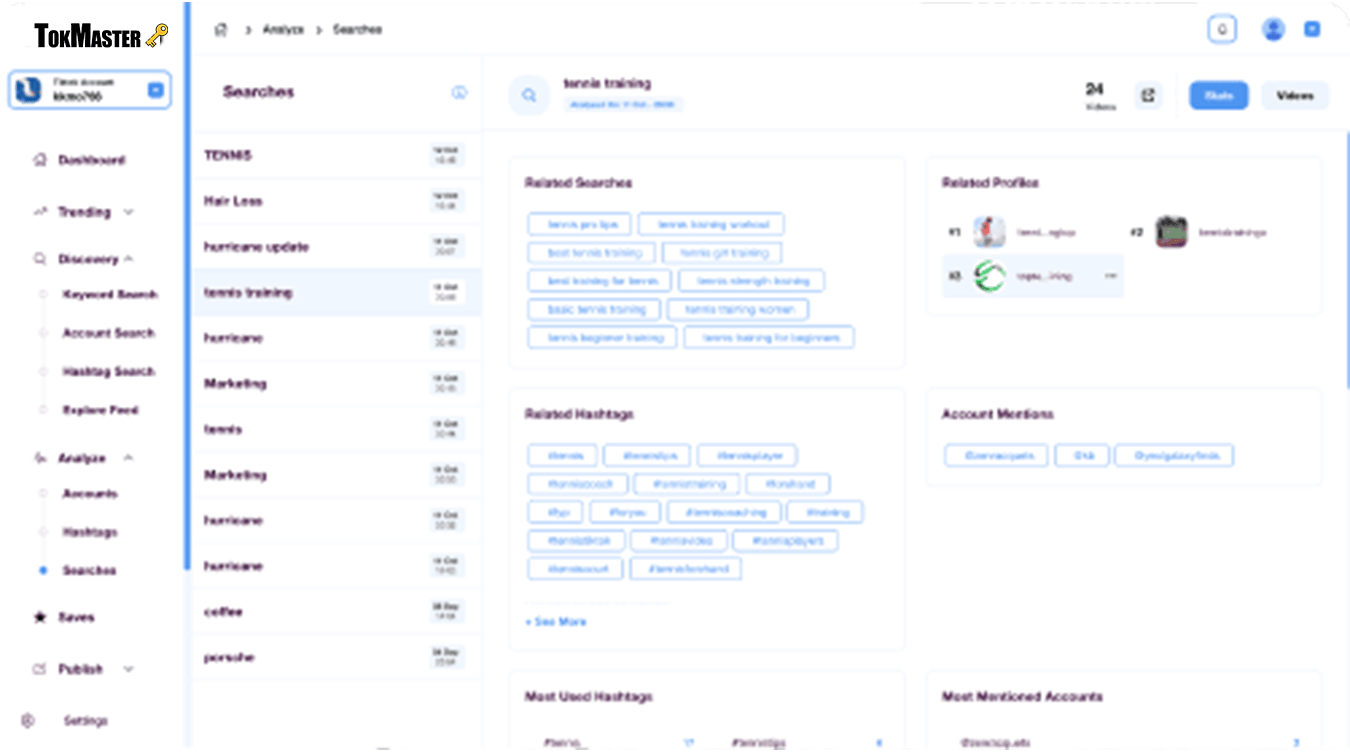Click the #forehand hashtag chip
The width and height of the screenshot is (1350, 752).
pos(789,484)
